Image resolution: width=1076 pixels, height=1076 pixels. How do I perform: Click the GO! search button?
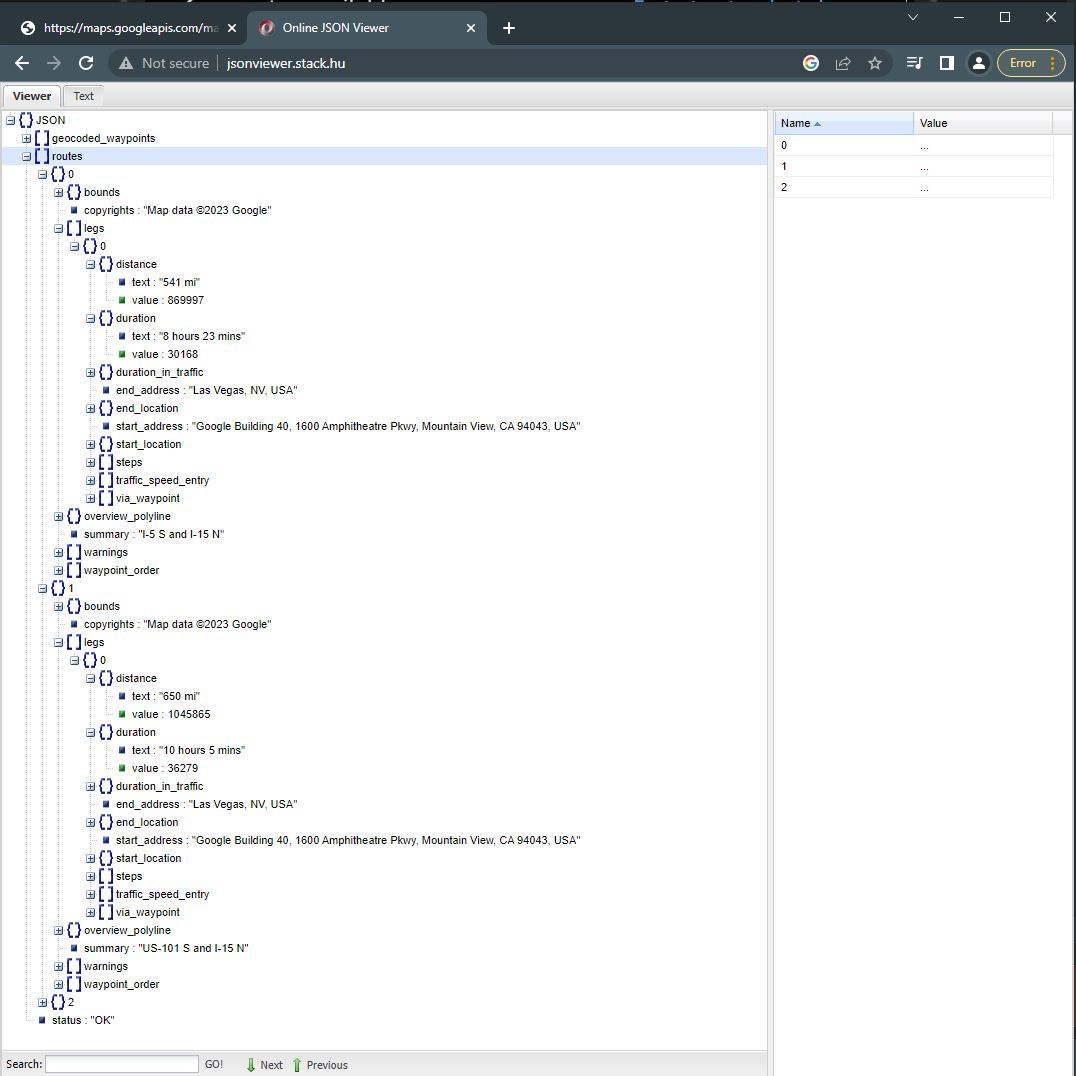[x=214, y=1064]
